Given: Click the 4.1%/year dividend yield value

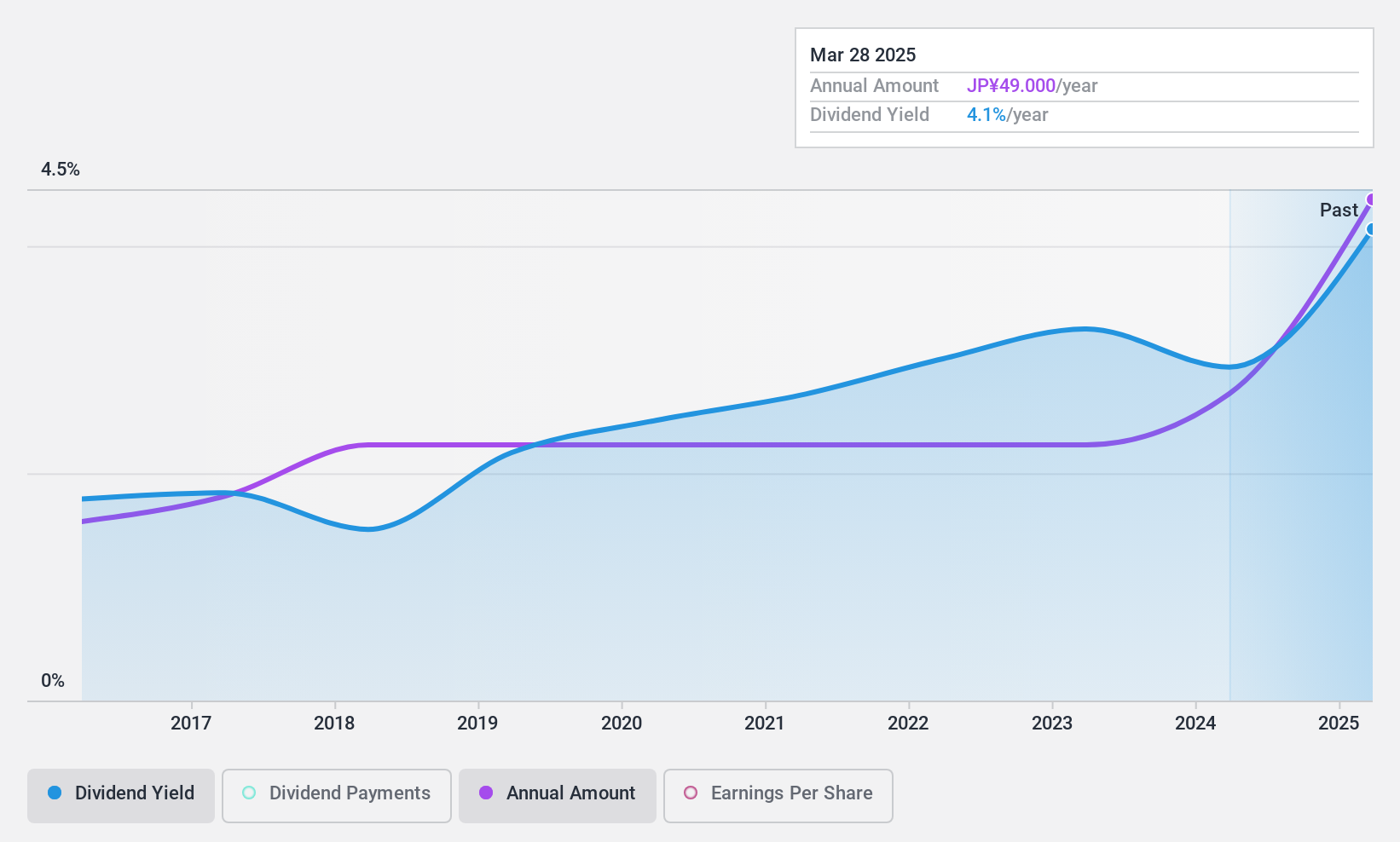Looking at the screenshot, I should pos(1007,115).
